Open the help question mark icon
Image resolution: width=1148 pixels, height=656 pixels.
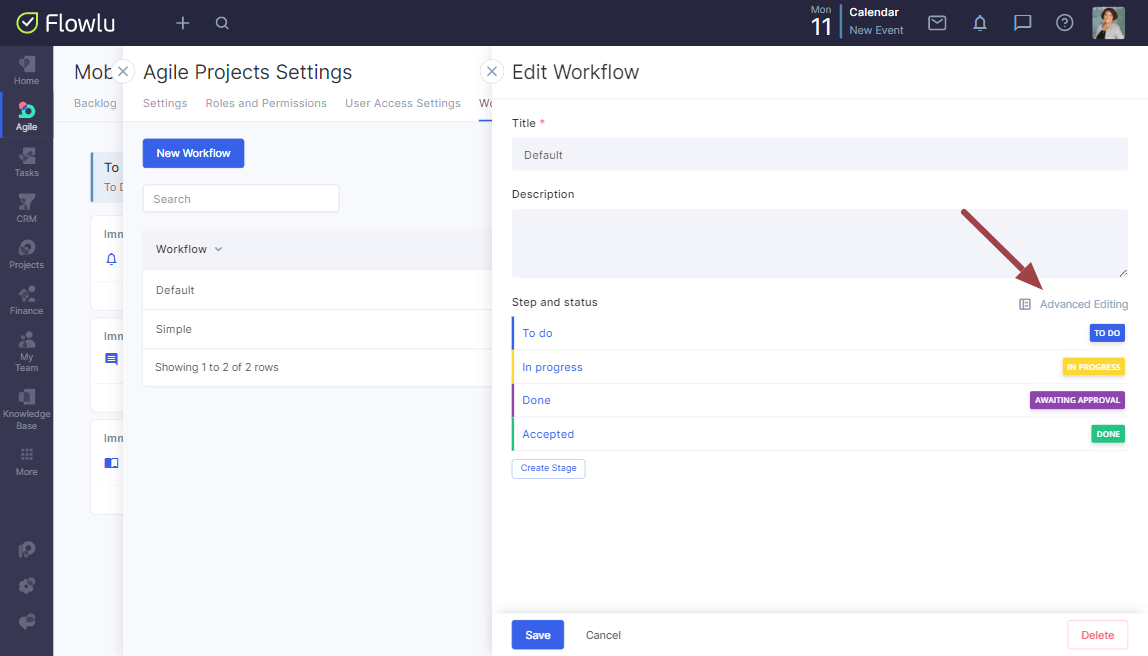(x=1065, y=23)
